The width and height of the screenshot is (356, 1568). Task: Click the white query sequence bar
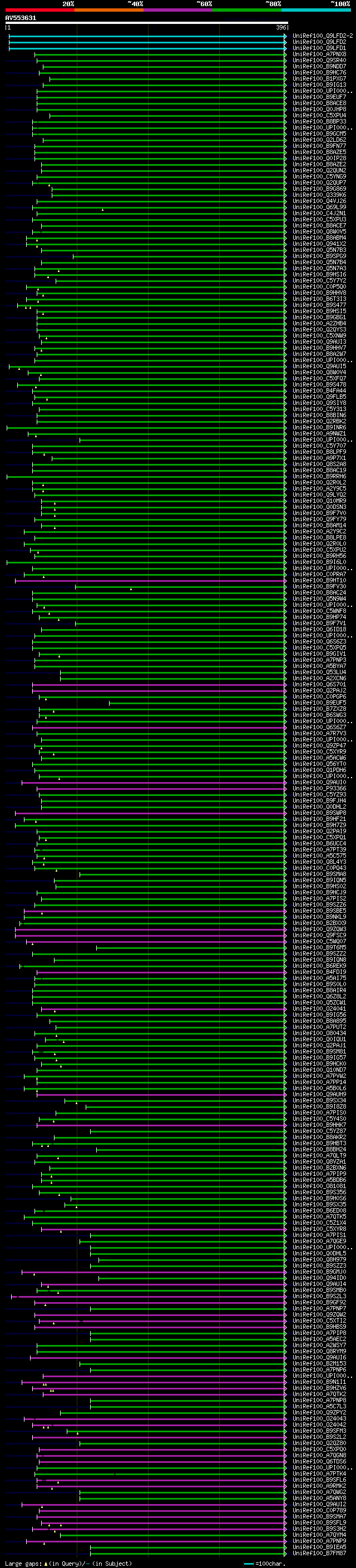(x=147, y=22)
